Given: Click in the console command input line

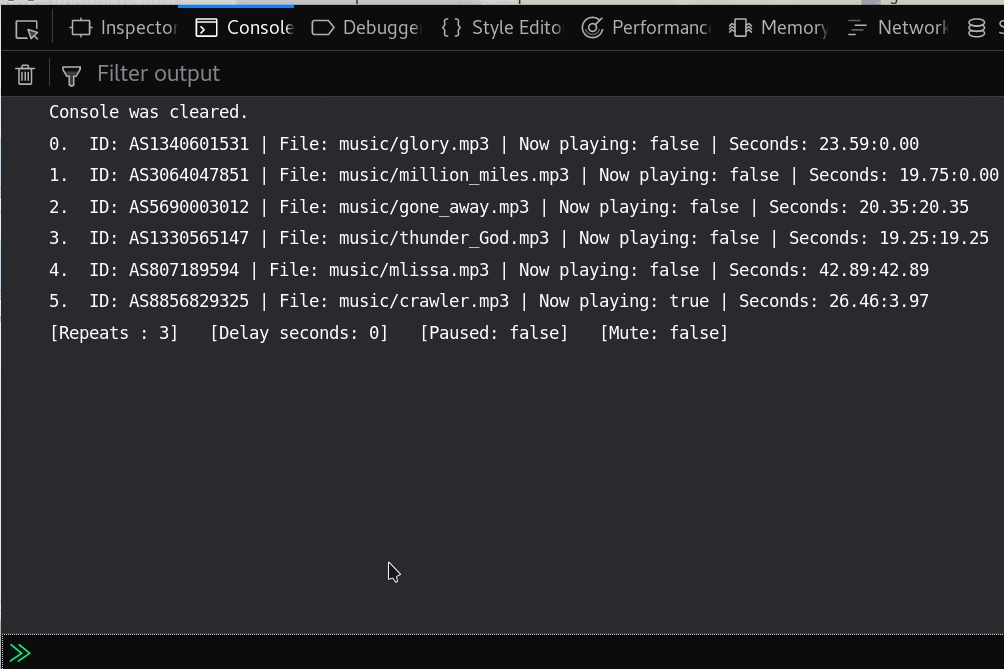Looking at the screenshot, I should 500,653.
